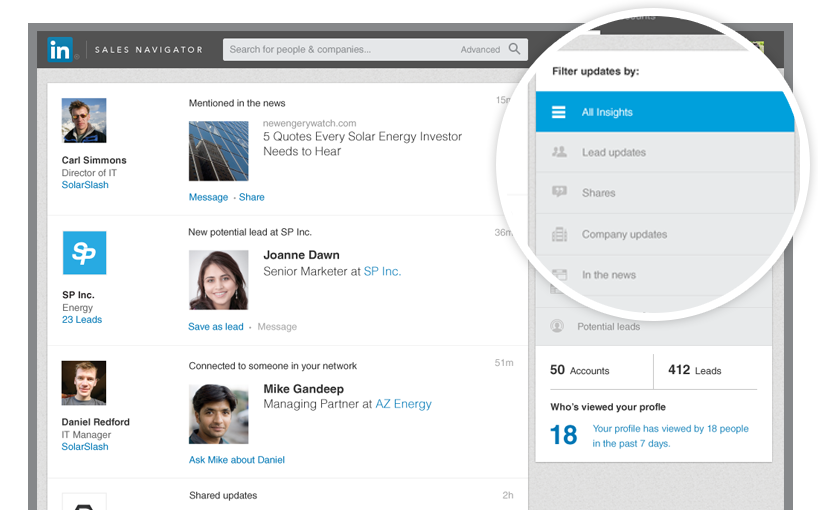Click the Shares speech bubble icon
Image resolution: width=818 pixels, height=510 pixels.
point(559,192)
